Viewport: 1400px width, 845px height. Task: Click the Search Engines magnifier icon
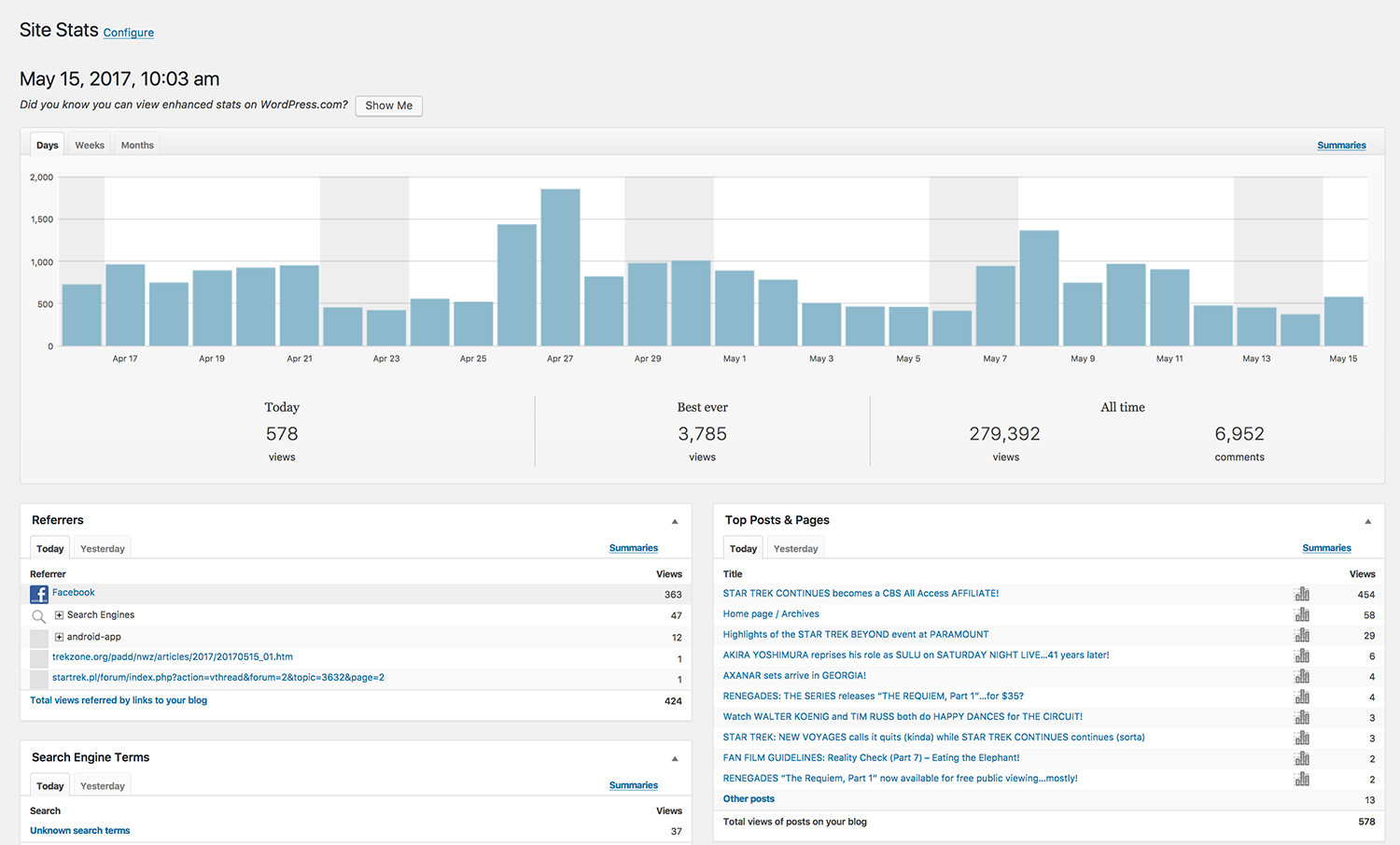coord(39,616)
